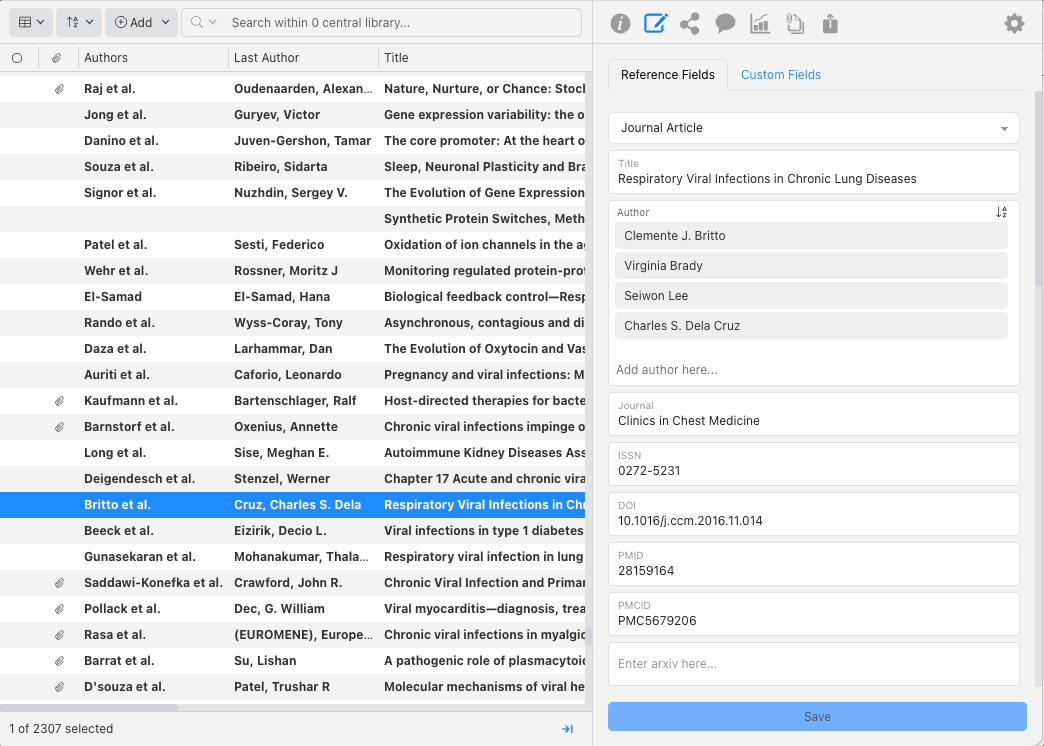Click the Save button
Image resolution: width=1044 pixels, height=746 pixels.
pos(817,717)
